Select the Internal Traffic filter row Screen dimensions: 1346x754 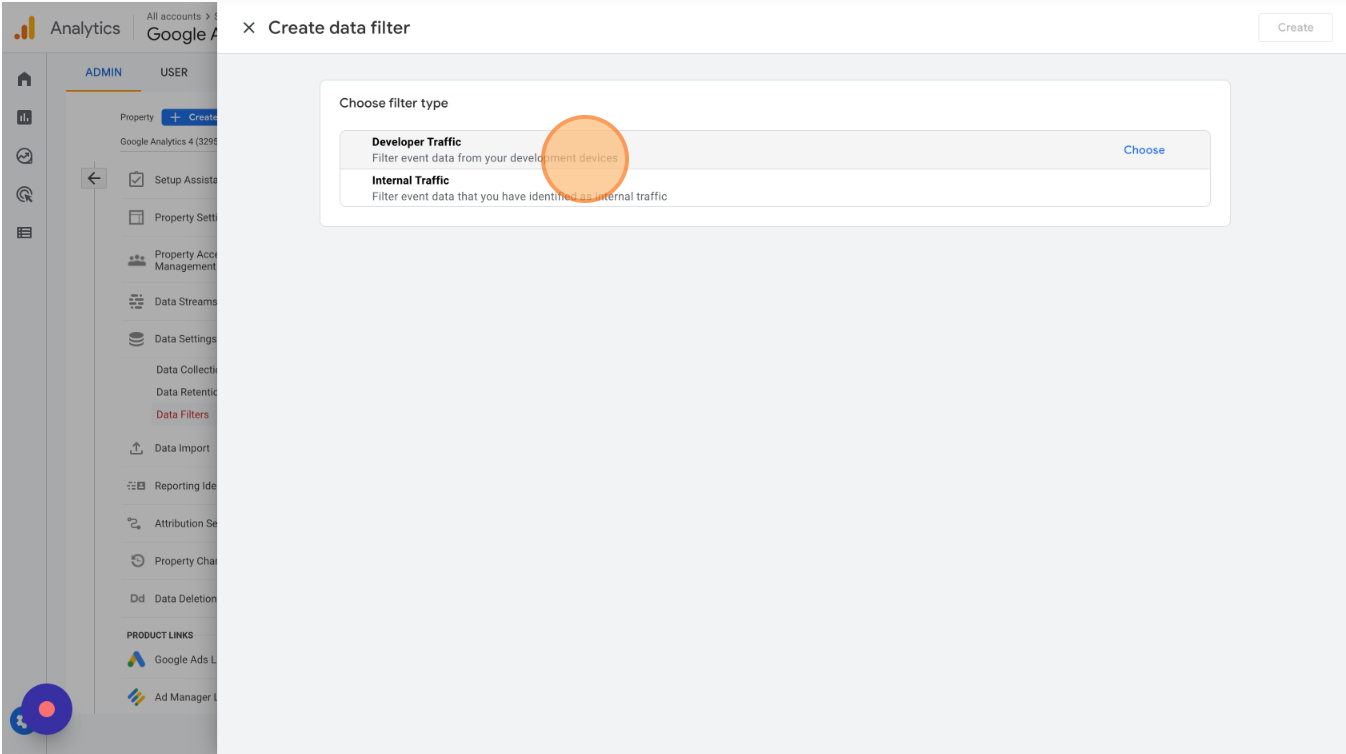(775, 188)
